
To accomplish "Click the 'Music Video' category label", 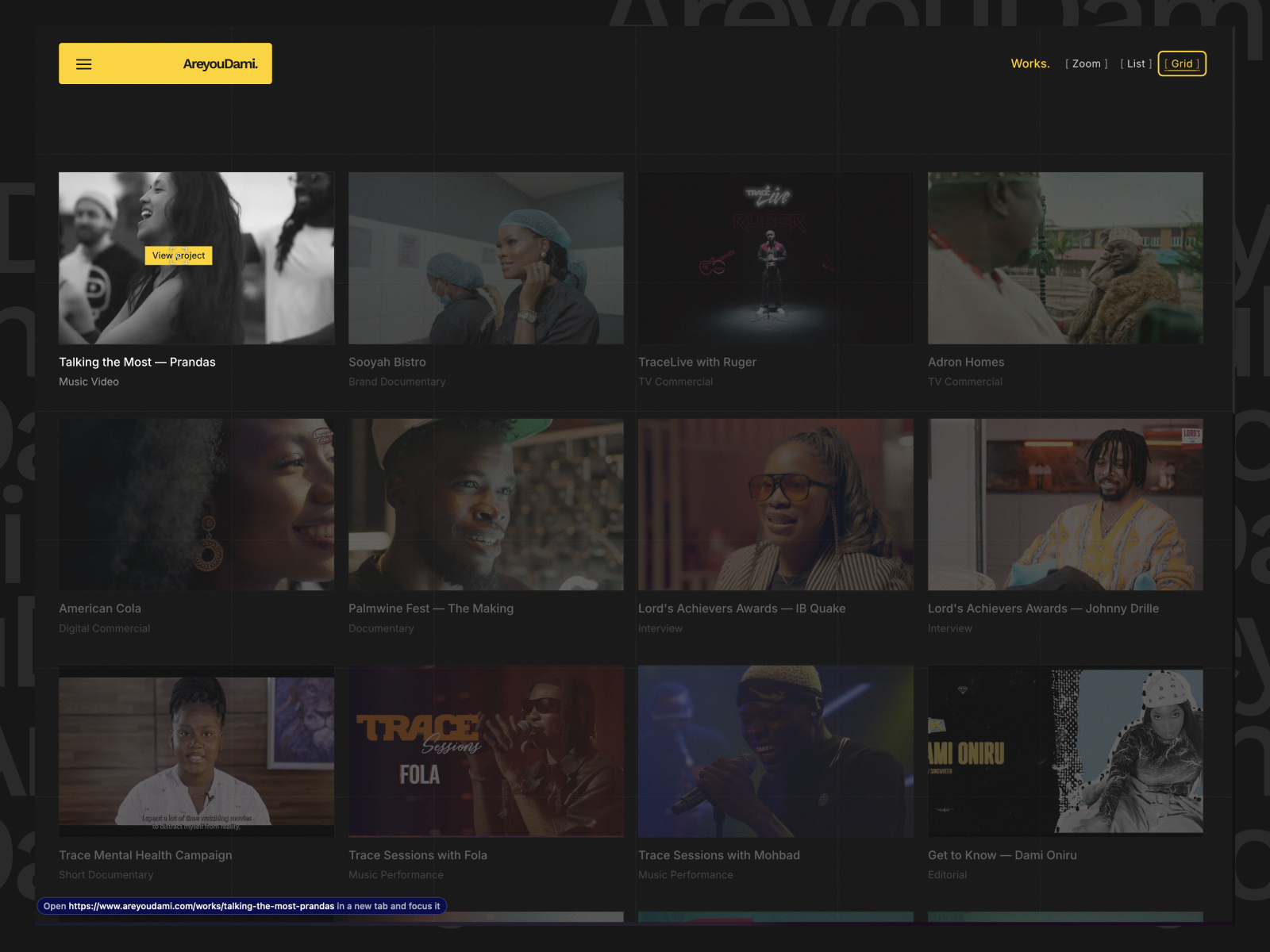I will 89,382.
